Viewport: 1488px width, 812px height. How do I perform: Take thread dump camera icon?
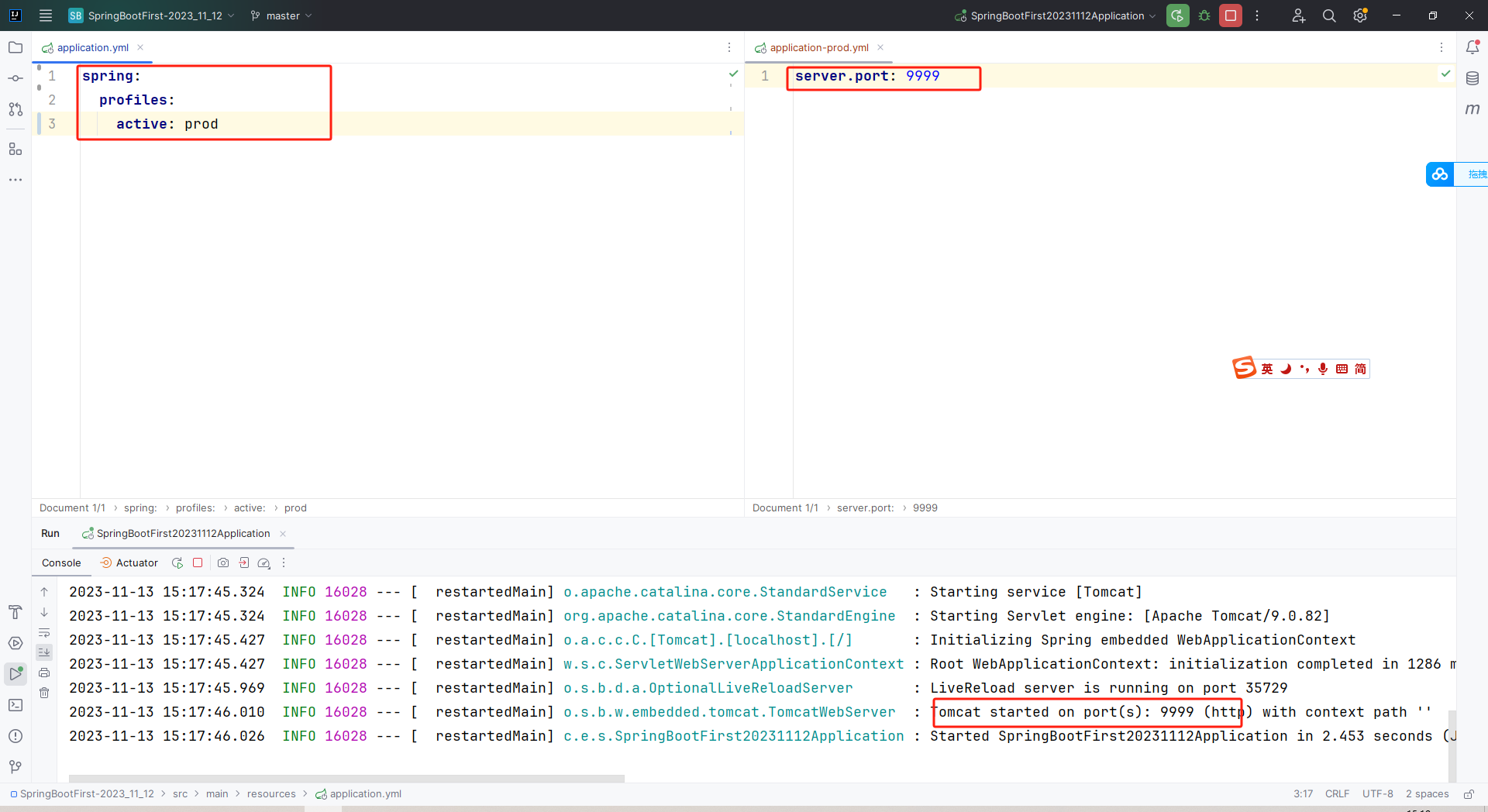point(223,563)
